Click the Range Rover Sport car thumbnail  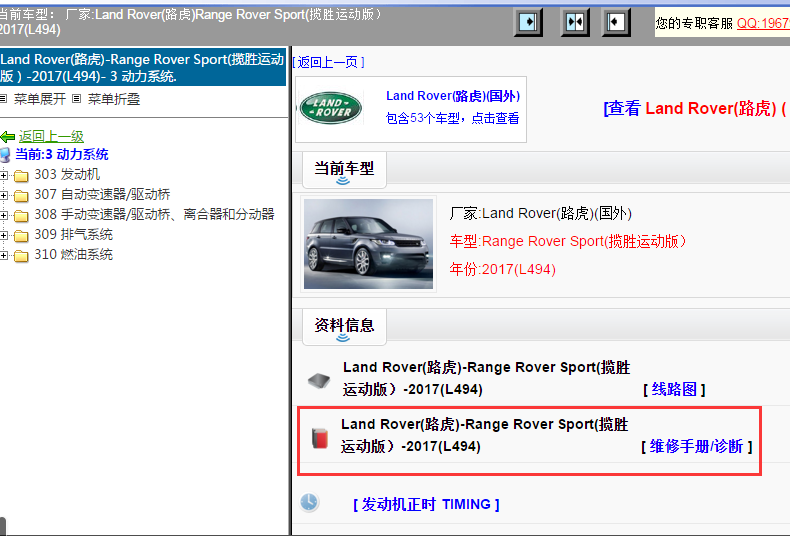pos(368,244)
